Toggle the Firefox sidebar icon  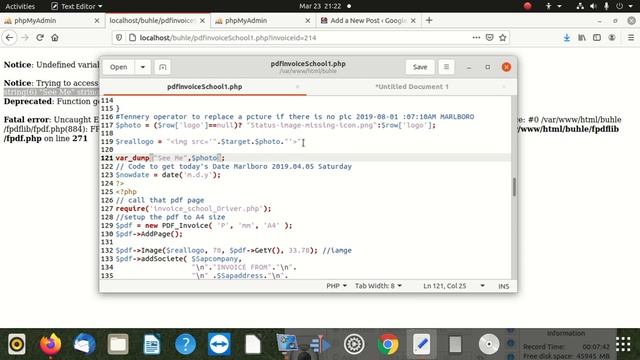(597, 38)
